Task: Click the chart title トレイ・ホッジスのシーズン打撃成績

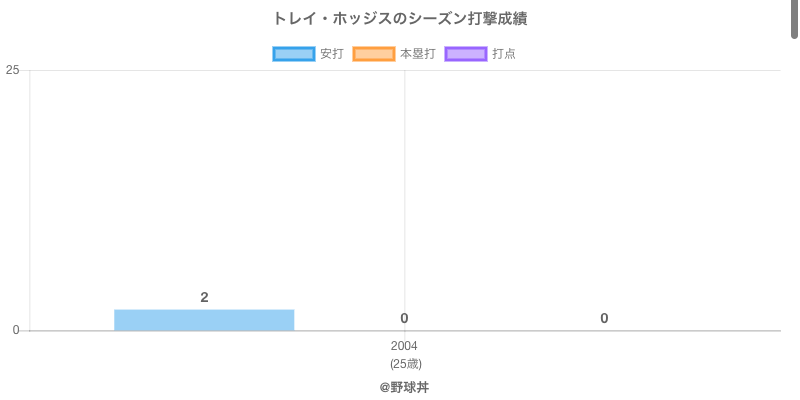Action: point(400,19)
